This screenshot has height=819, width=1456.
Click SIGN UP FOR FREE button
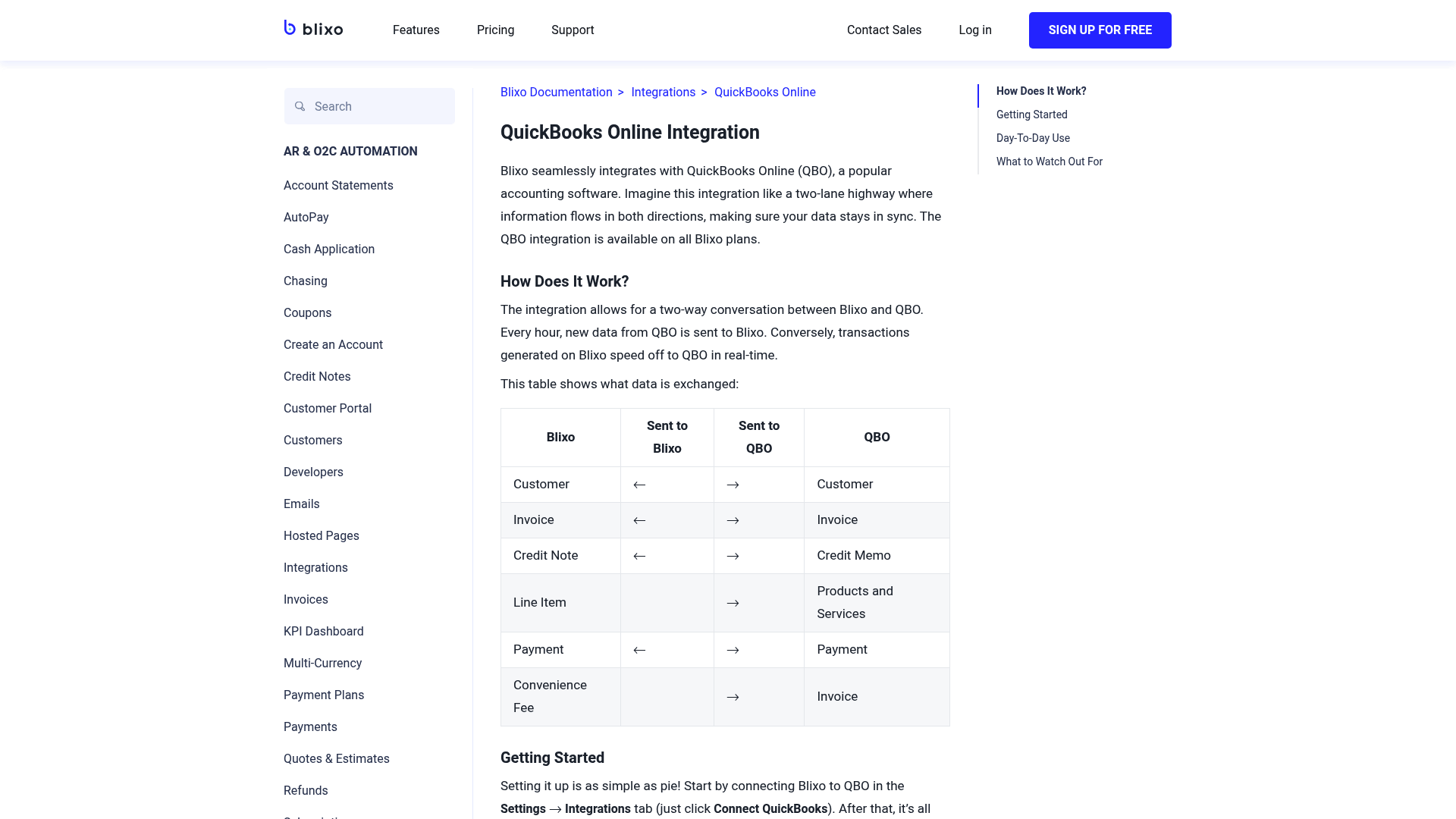[1100, 30]
